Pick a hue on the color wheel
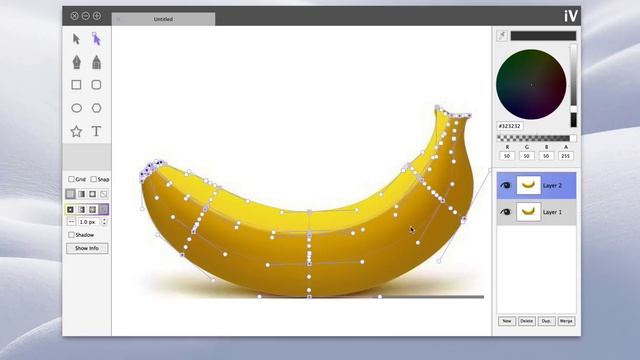This screenshot has width=640, height=360. 531,84
